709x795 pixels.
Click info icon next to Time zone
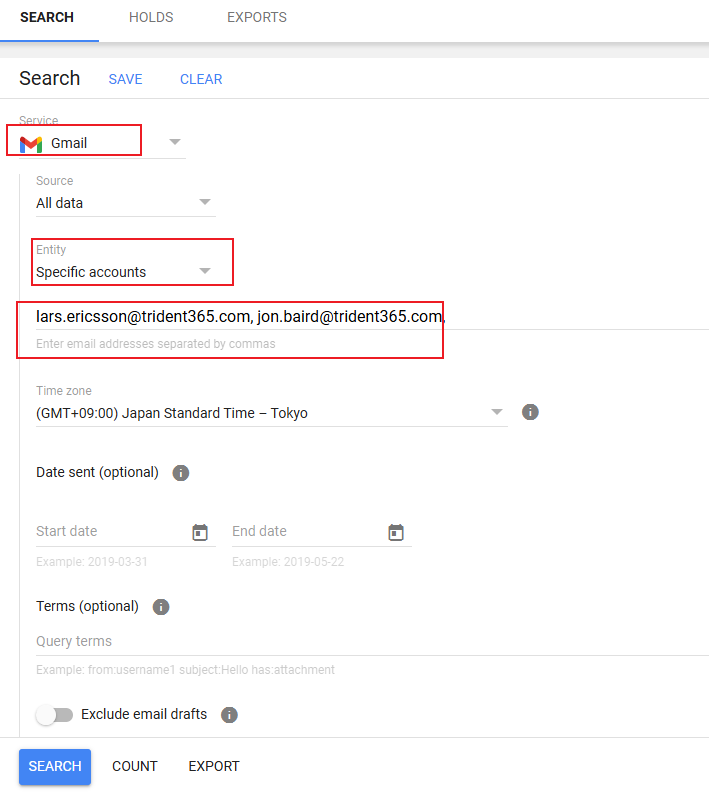(531, 412)
